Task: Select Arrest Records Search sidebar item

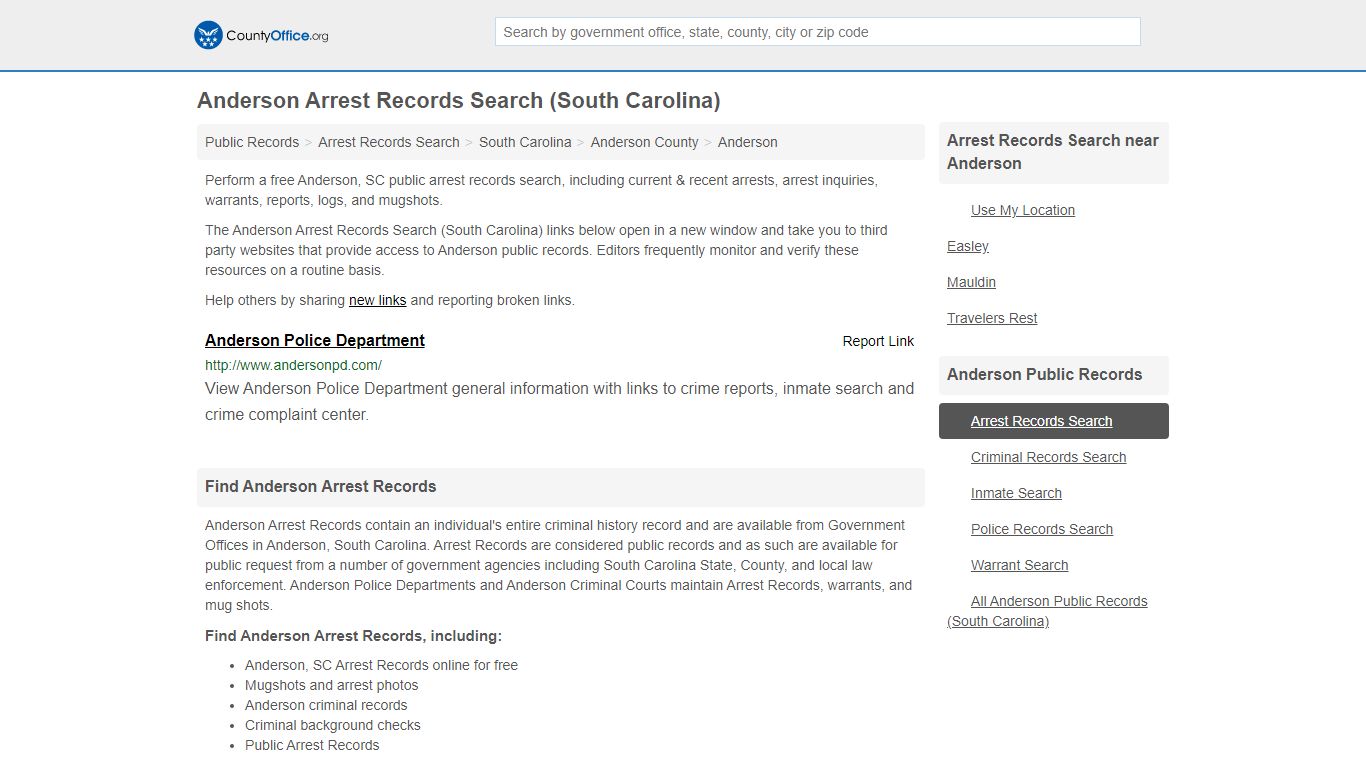Action: pyautogui.click(x=1054, y=421)
